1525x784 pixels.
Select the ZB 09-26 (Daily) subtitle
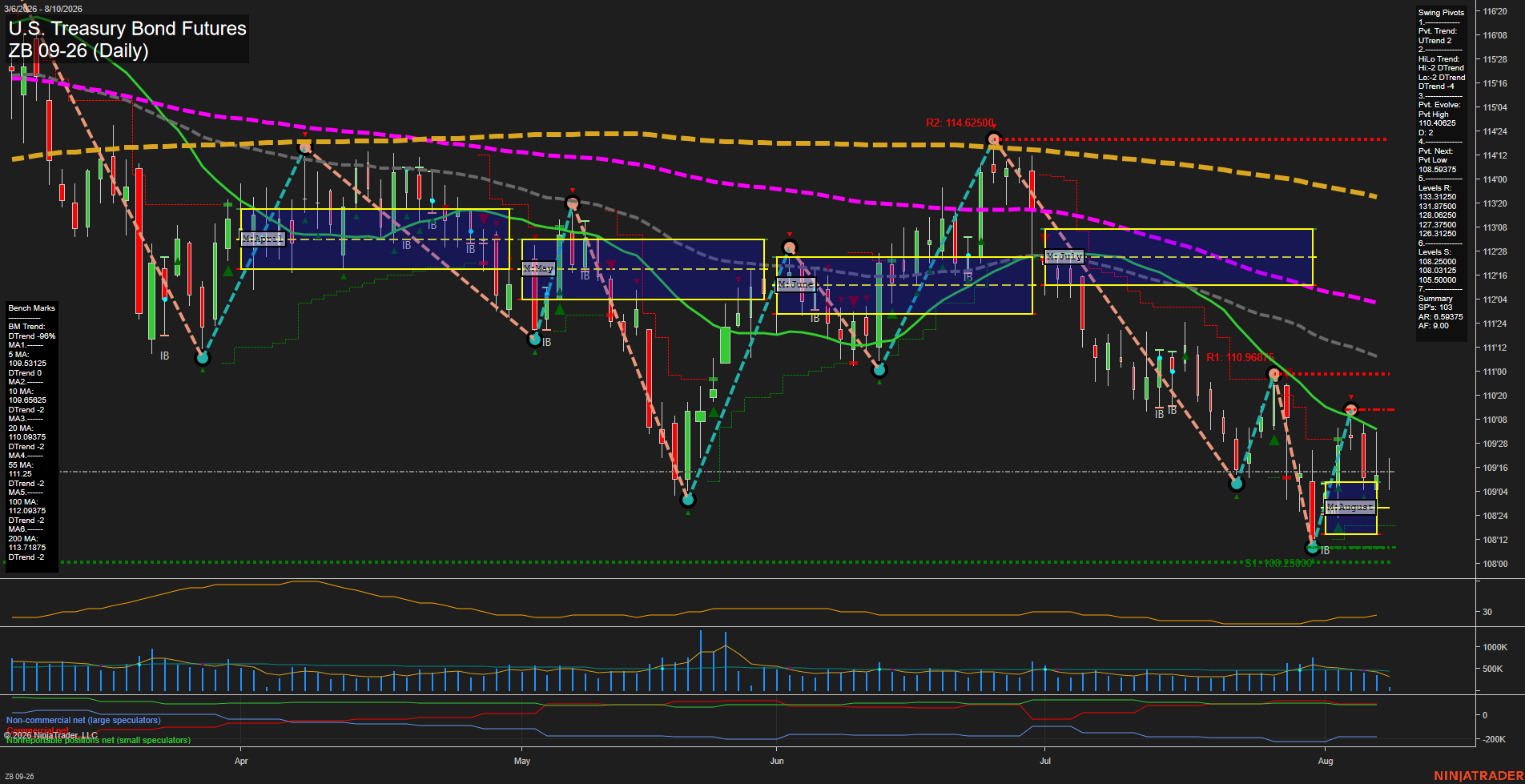pos(78,51)
